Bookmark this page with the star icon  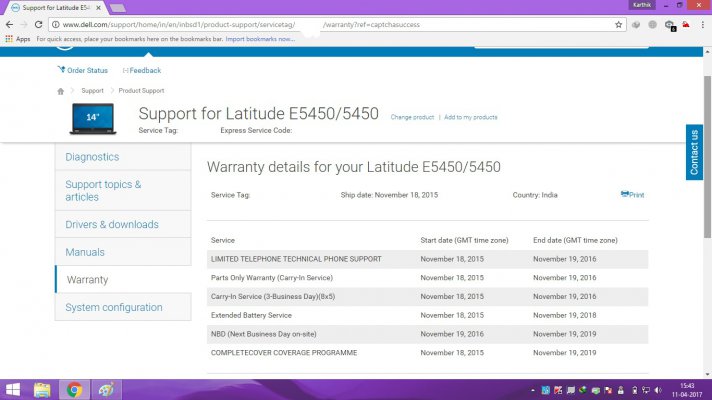click(618, 25)
